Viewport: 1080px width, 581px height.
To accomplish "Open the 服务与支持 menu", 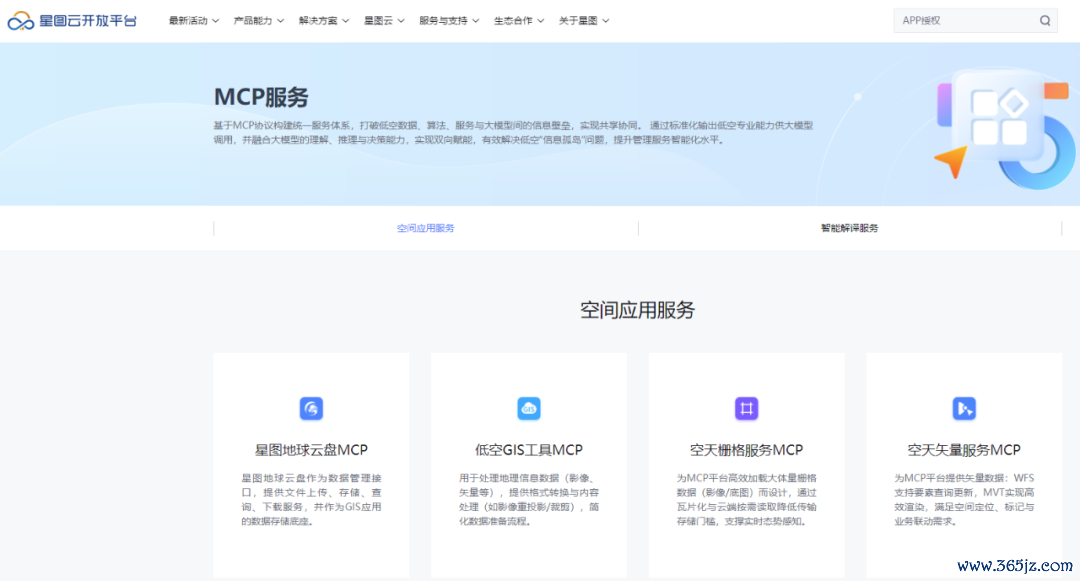I will (x=443, y=21).
